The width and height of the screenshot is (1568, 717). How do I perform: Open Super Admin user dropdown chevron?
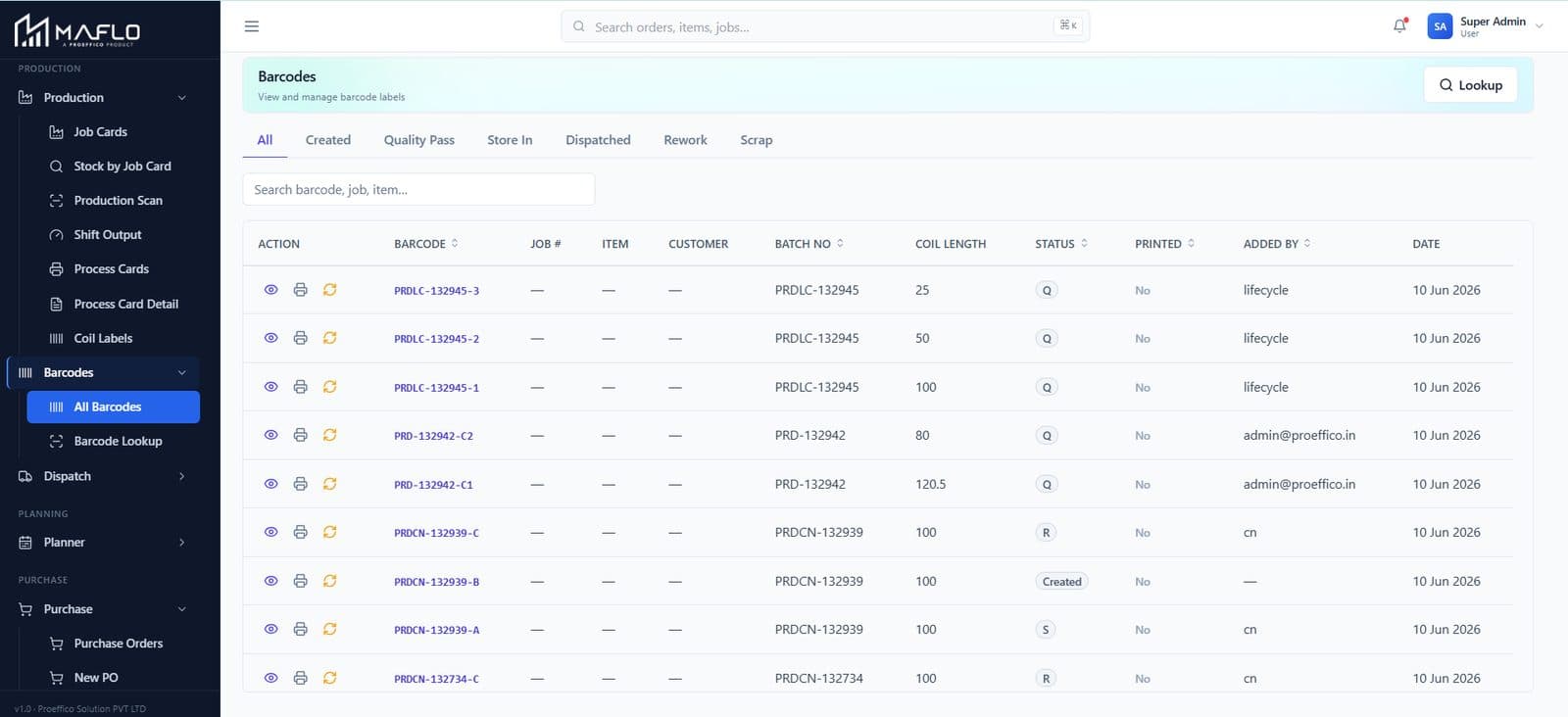pyautogui.click(x=1540, y=26)
